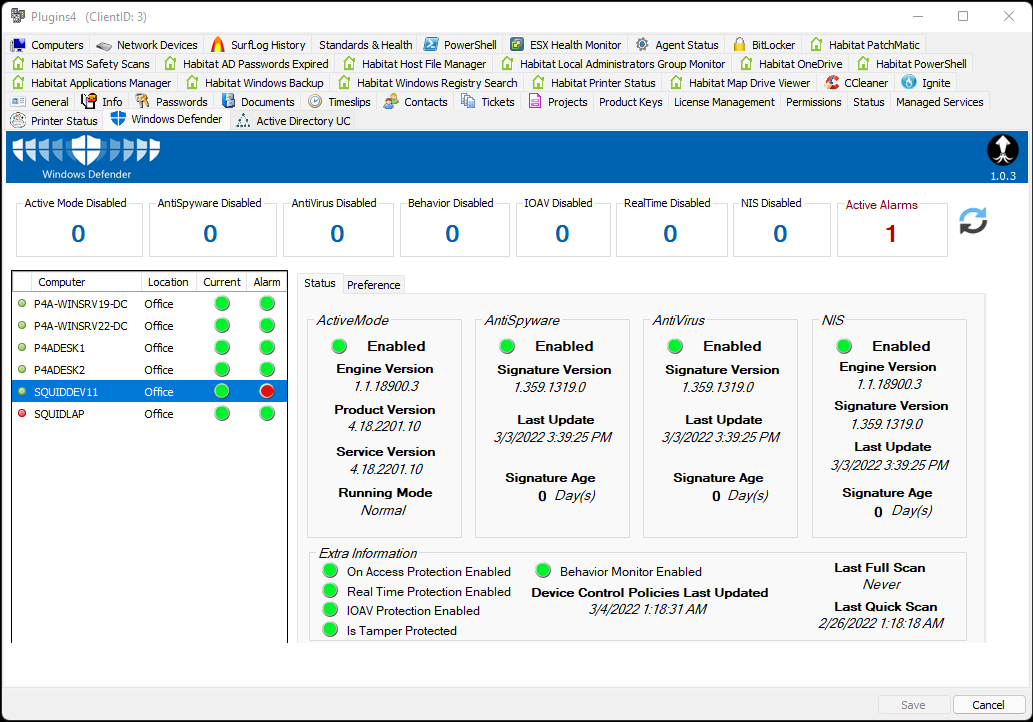Viewport: 1033px width, 722px height.
Task: Click Habitat Host File Manager icon
Action: [x=349, y=64]
